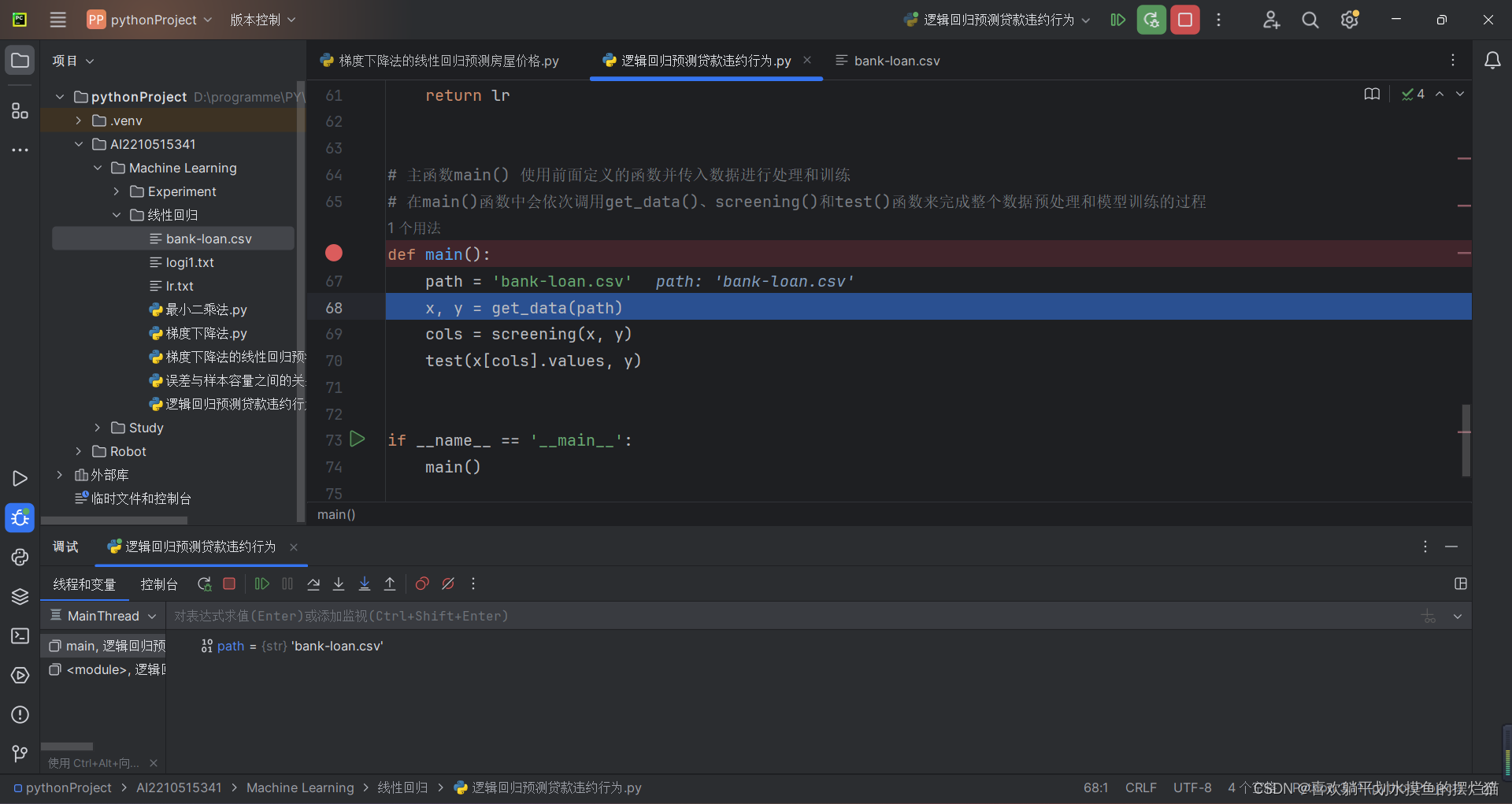The height and width of the screenshot is (804, 1512).
Task: Toggle the Debug tool window bug icon
Action: point(20,517)
